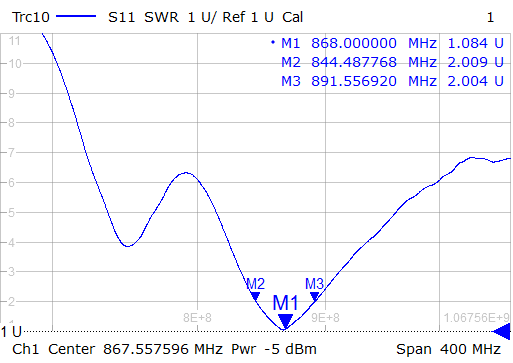Image resolution: width=513 pixels, height=363 pixels.
Task: Click the Ch1 channel label
Action: pos(25,349)
